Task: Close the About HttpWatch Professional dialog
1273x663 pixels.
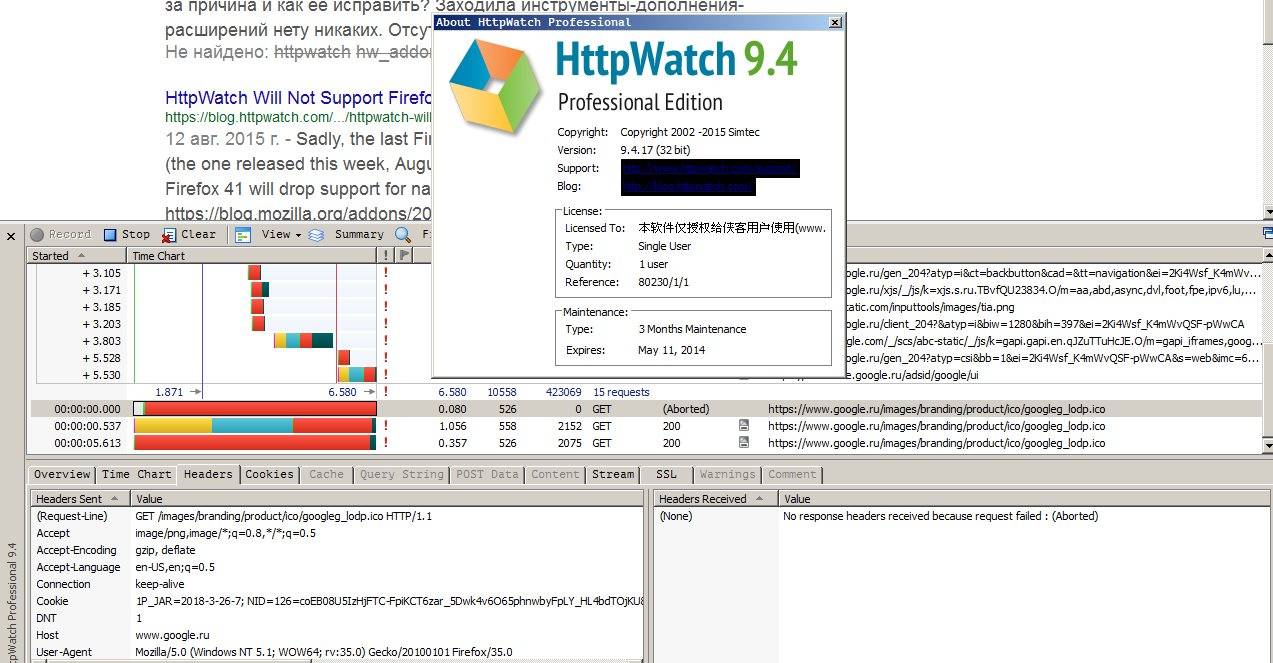Action: (836, 22)
